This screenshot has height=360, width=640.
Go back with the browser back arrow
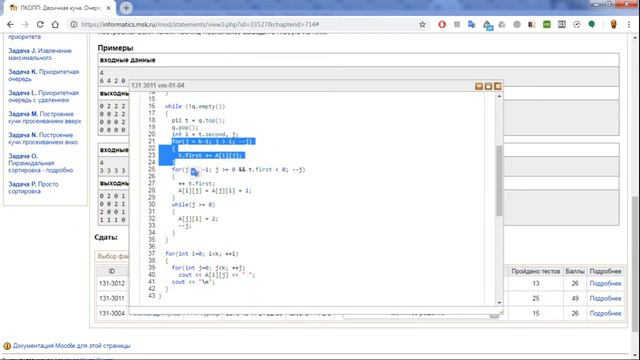[10, 24]
